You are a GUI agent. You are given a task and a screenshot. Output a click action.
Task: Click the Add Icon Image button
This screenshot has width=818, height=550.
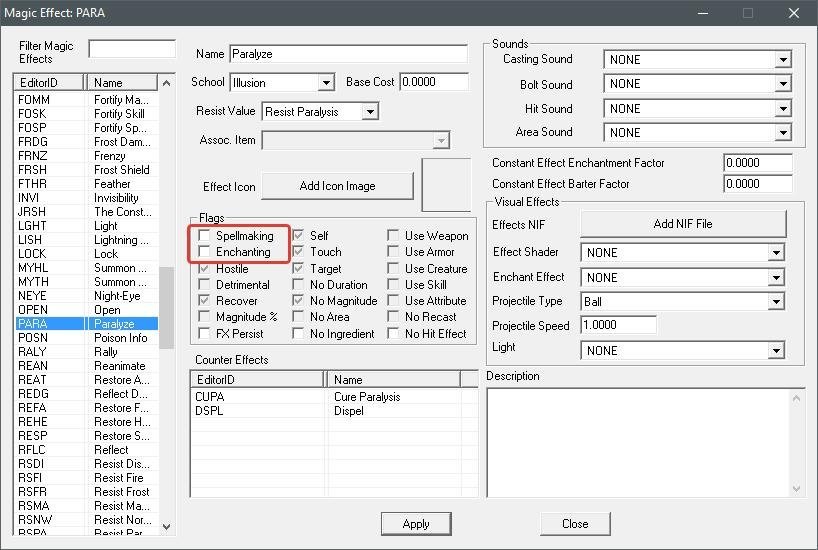337,186
